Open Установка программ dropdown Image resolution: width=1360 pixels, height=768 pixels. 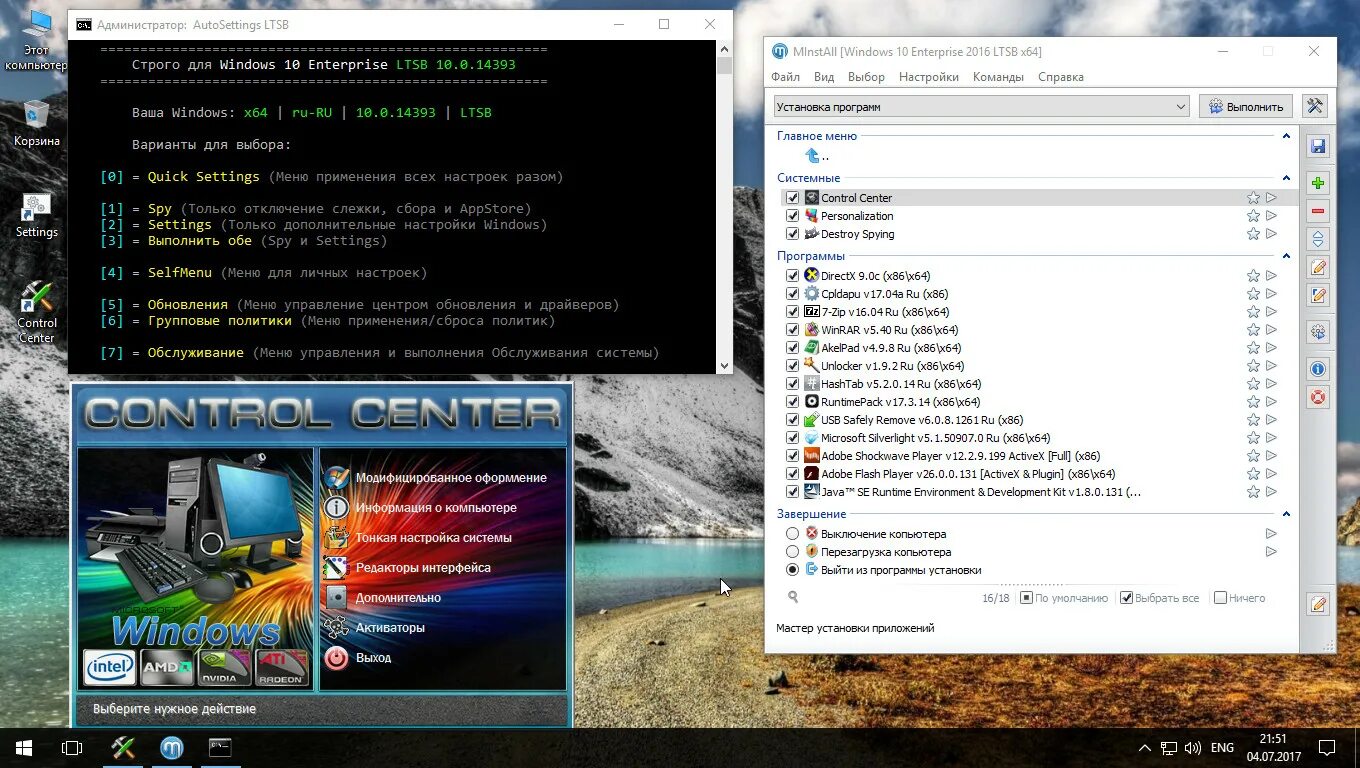[981, 107]
